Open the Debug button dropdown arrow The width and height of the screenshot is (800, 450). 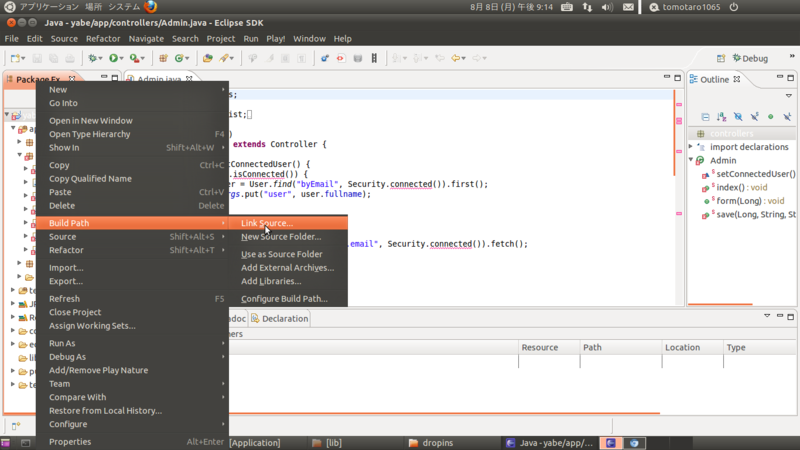[x=101, y=59]
